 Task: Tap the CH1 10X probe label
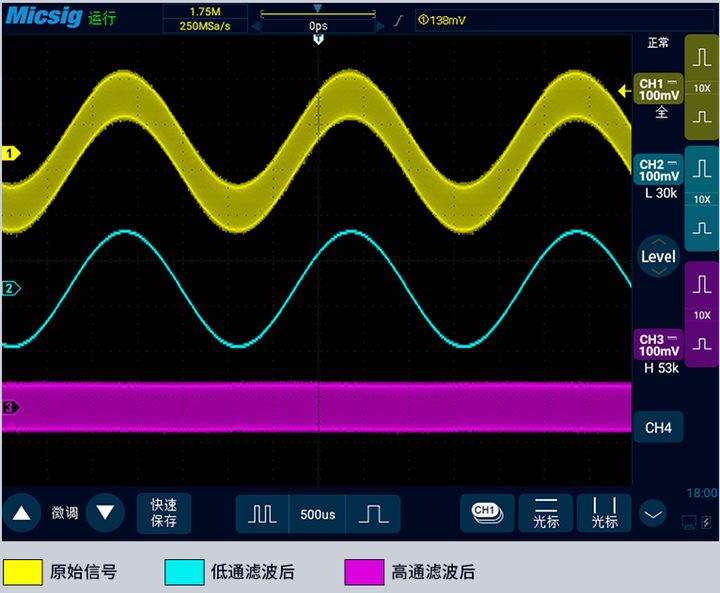(702, 88)
